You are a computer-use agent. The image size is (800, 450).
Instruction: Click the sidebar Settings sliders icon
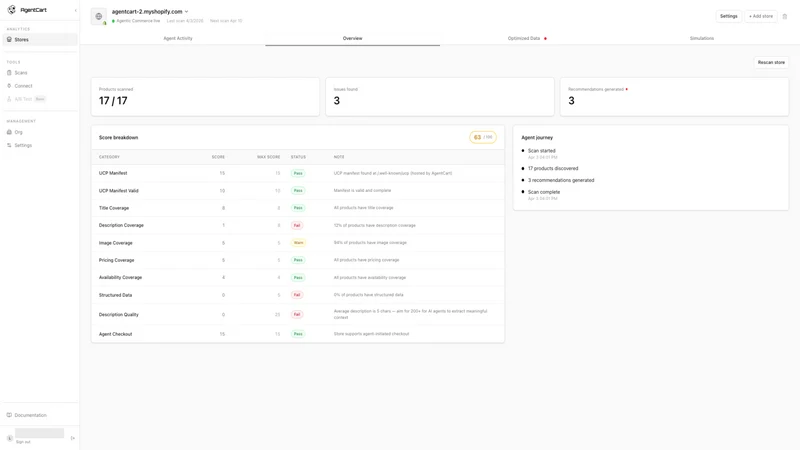(x=9, y=145)
